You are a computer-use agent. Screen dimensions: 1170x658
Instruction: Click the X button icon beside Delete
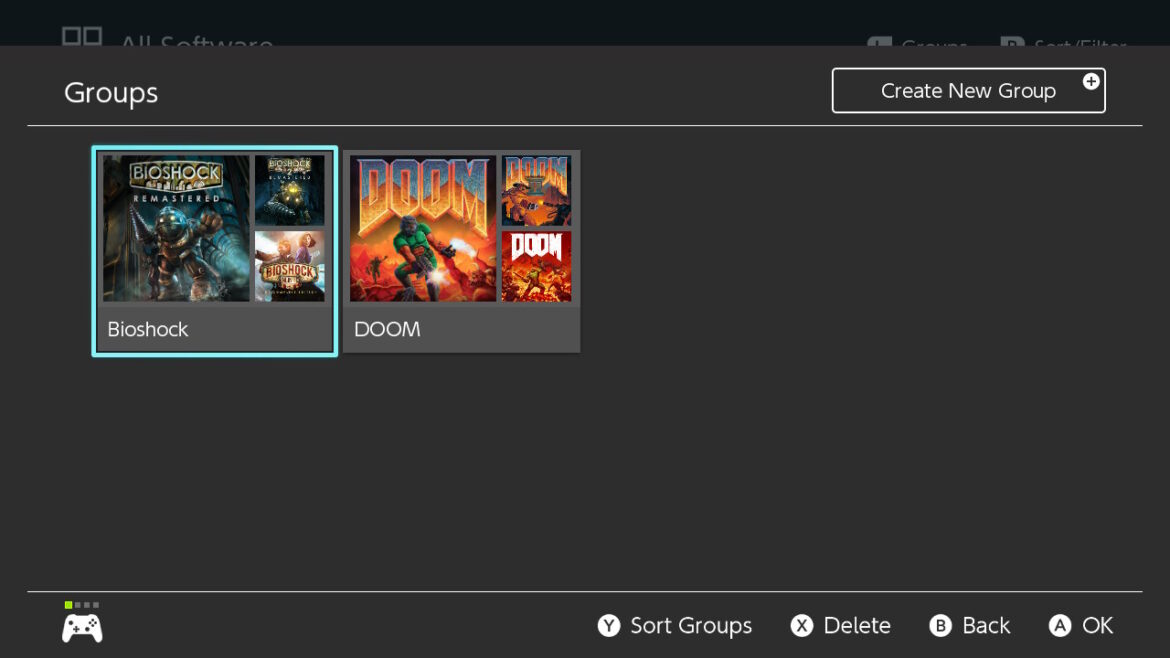click(802, 626)
